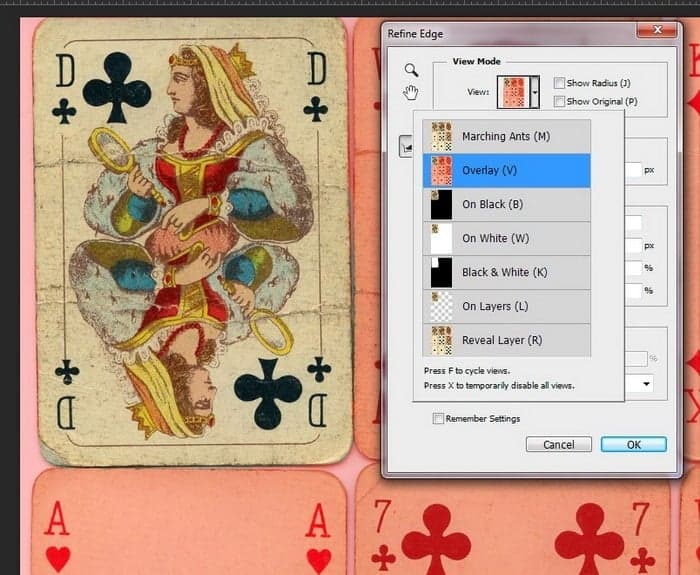Click the ace of hearts card
The width and height of the screenshot is (700, 575).
point(189,522)
